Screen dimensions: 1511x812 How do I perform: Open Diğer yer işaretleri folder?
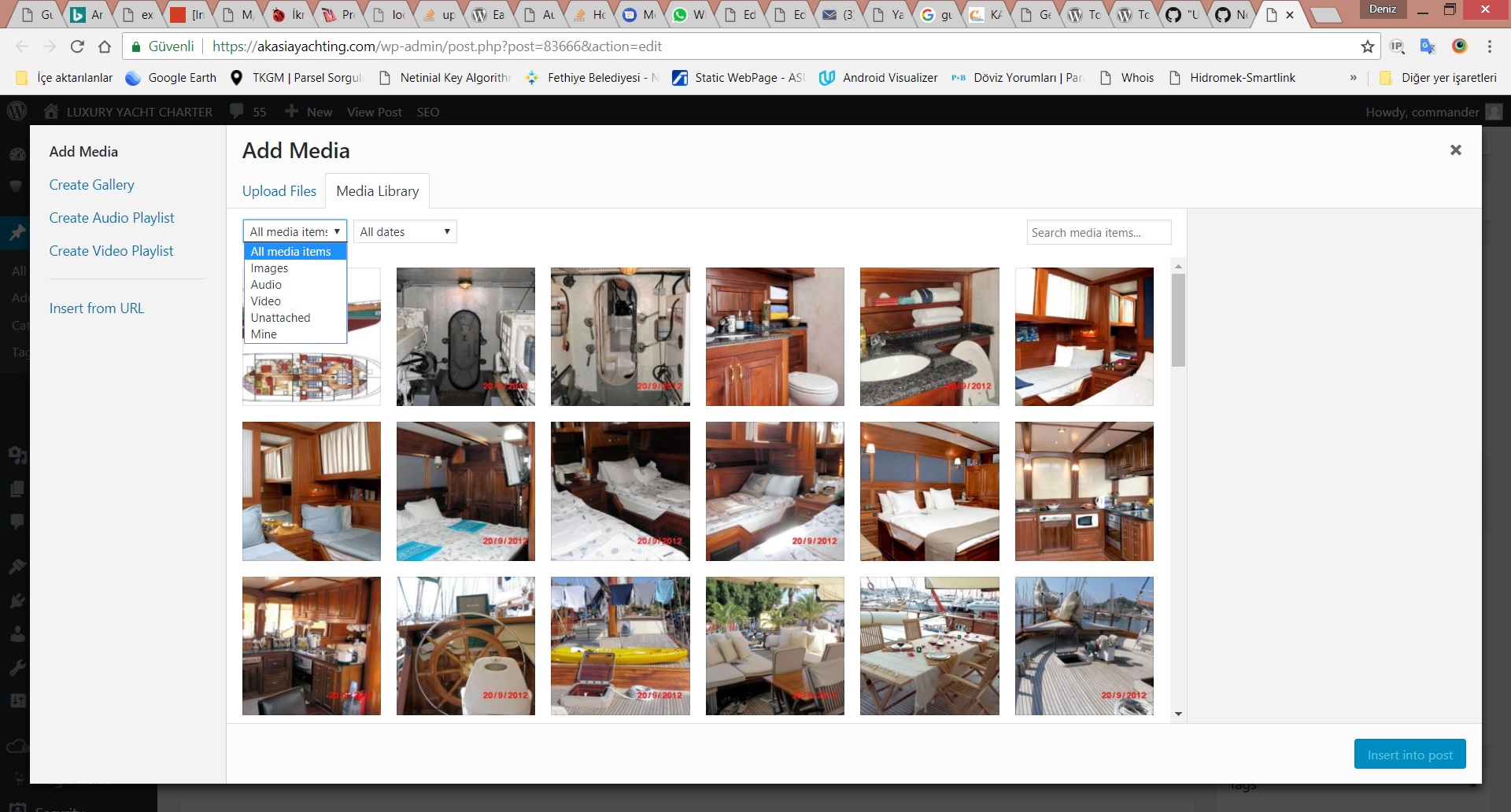click(x=1439, y=78)
